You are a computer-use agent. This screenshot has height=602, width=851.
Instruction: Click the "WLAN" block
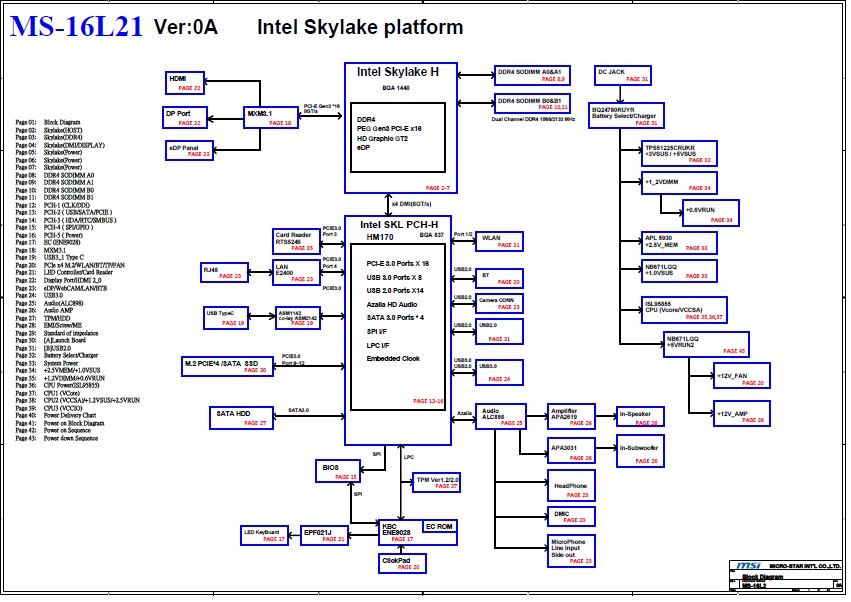click(x=499, y=241)
